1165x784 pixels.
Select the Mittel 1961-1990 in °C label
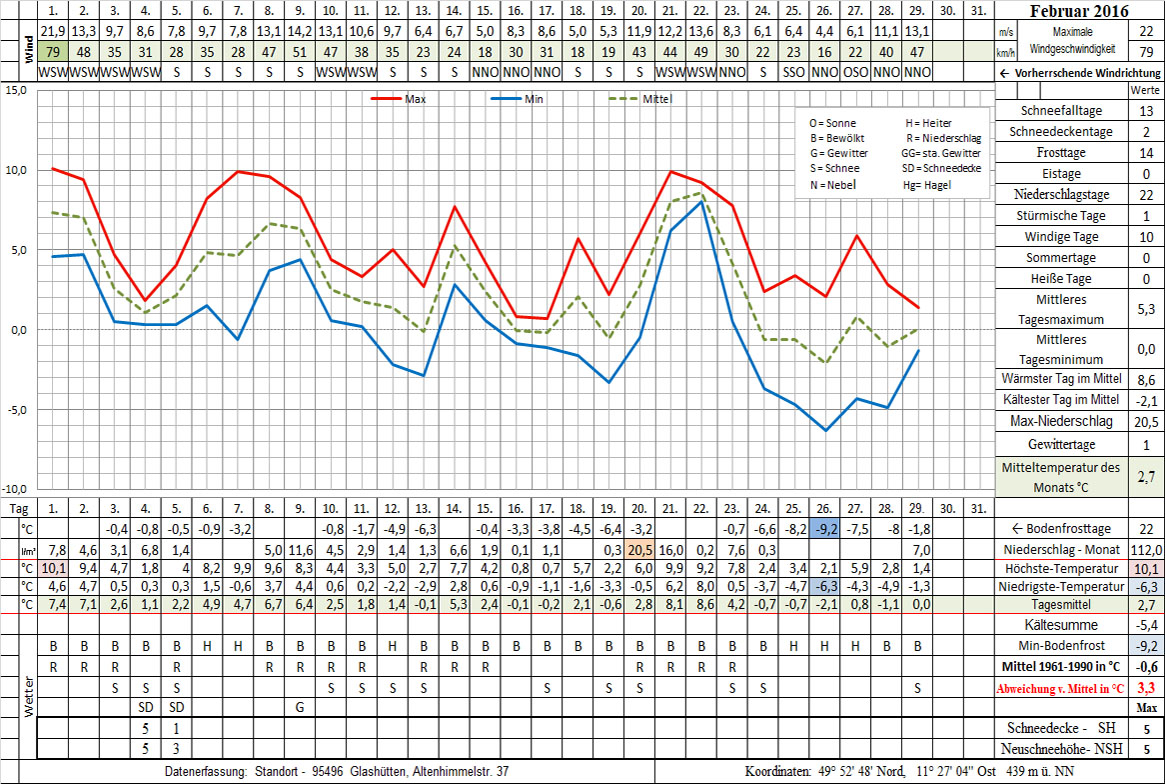(x=1061, y=666)
